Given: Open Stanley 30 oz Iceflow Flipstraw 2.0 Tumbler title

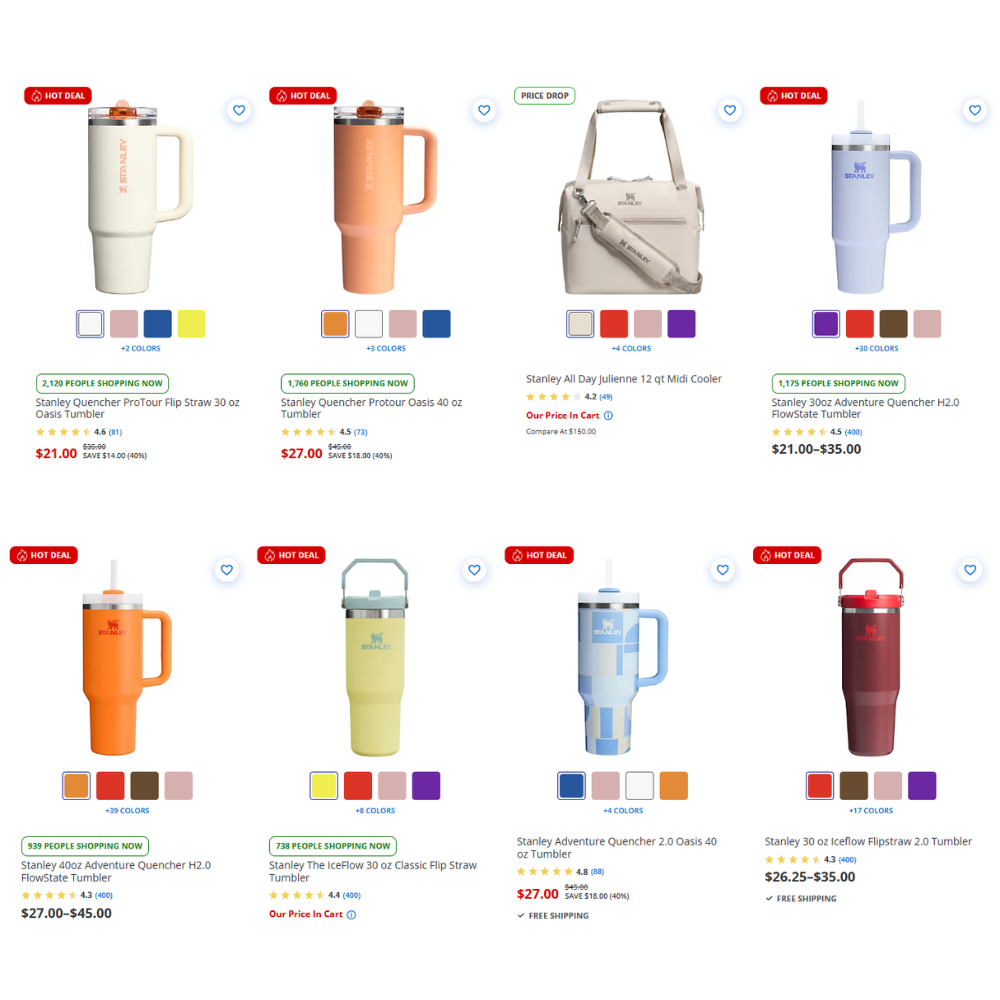Looking at the screenshot, I should (868, 842).
